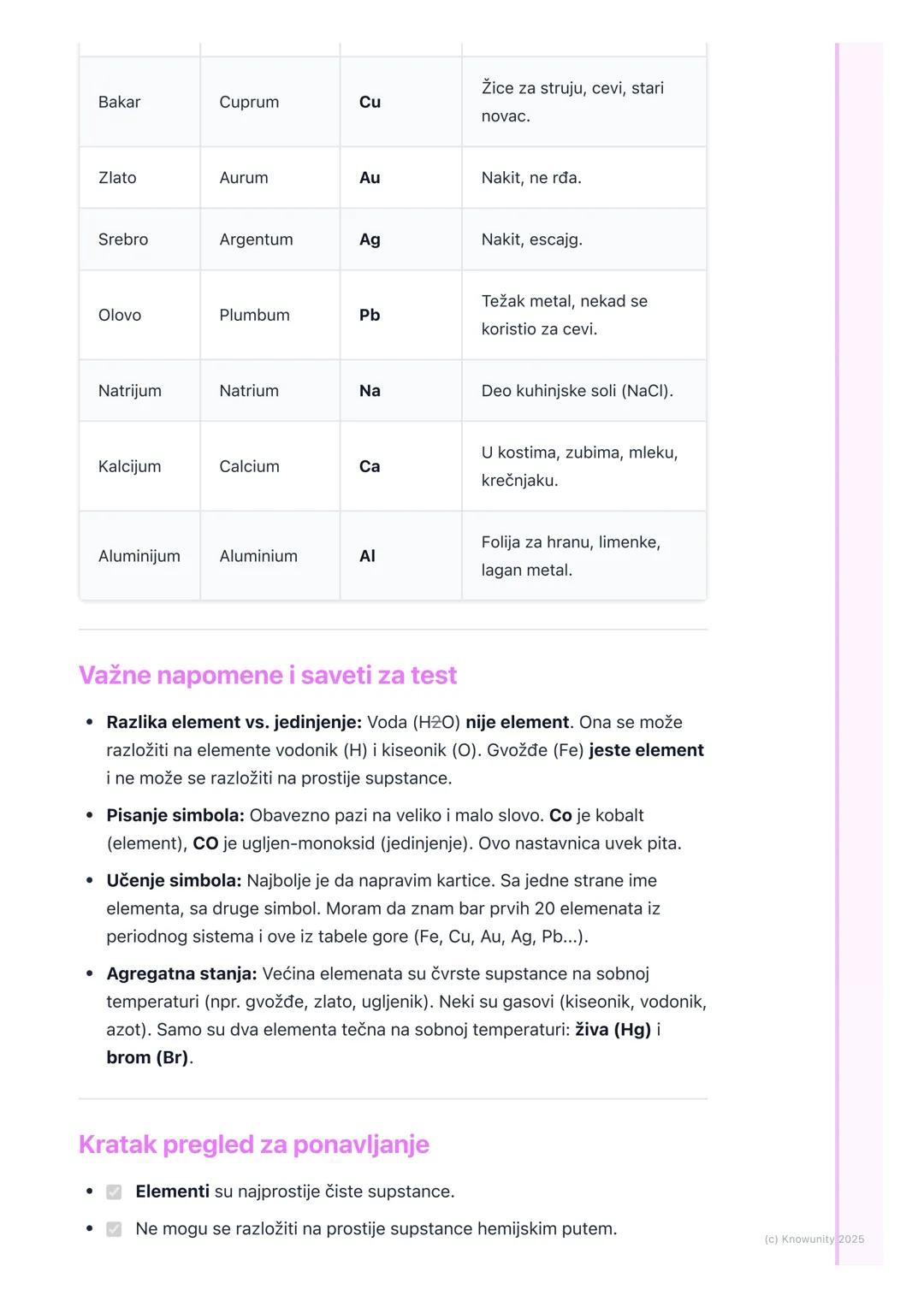Click the "Aluminijum" element name cell
The width and height of the screenshot is (924, 1307).
(x=139, y=556)
